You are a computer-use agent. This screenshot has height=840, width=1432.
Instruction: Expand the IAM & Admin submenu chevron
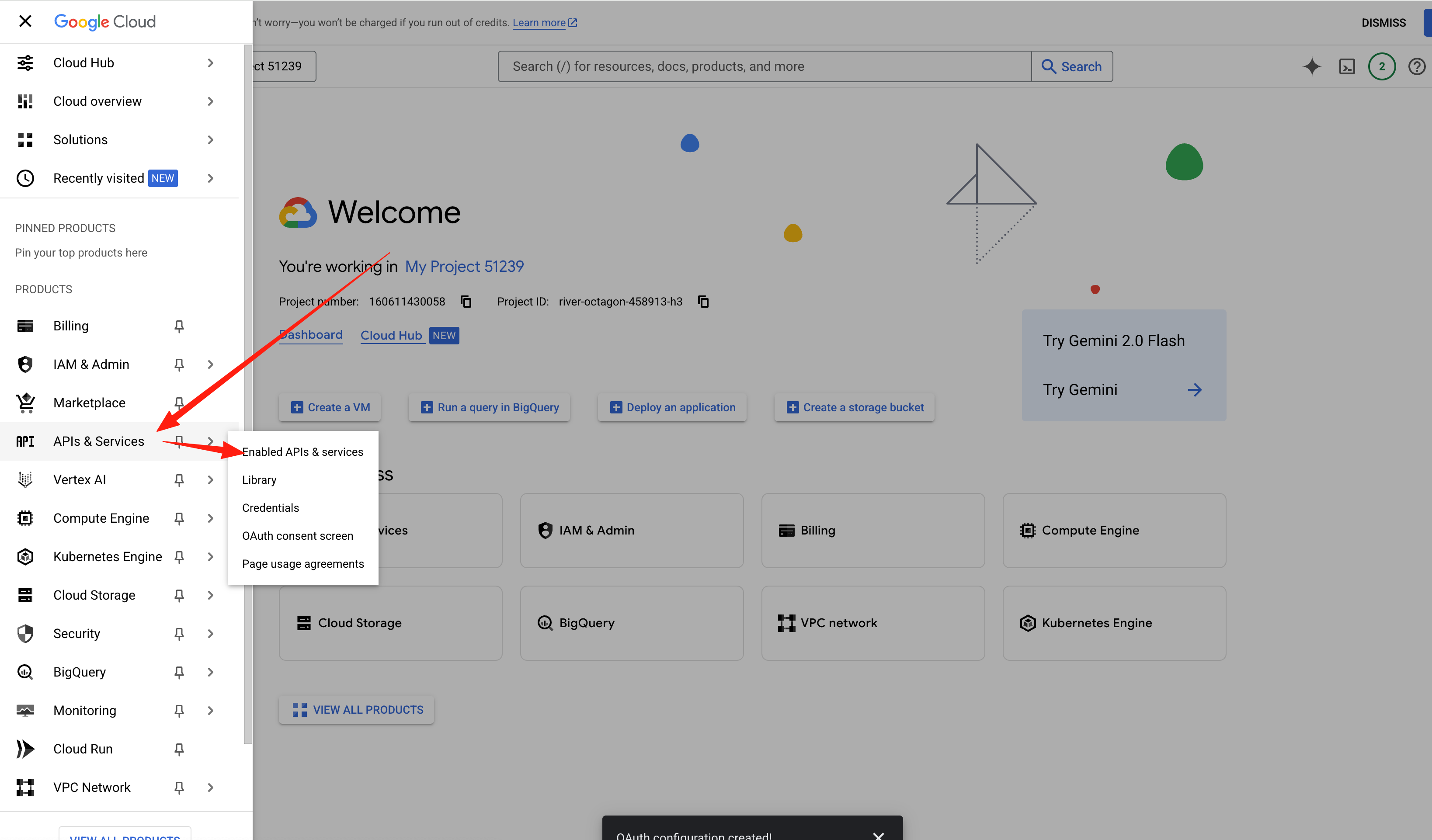(210, 364)
